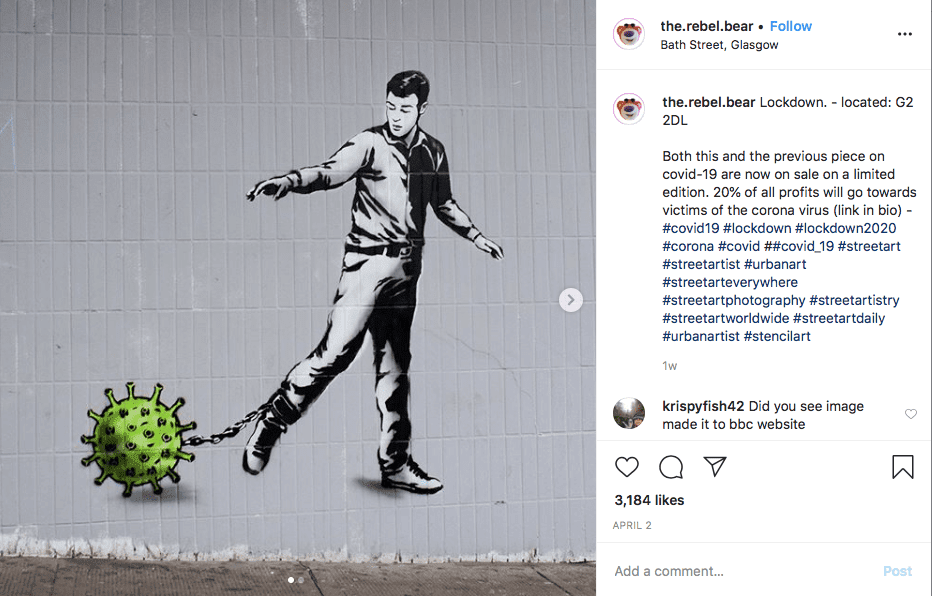The width and height of the screenshot is (932, 596).
Task: Select second carousel dot indicator
Action: (301, 580)
